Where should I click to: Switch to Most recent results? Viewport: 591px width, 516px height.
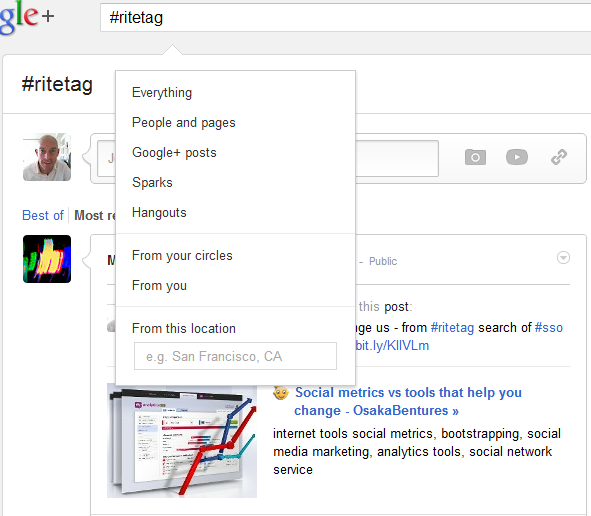95,215
